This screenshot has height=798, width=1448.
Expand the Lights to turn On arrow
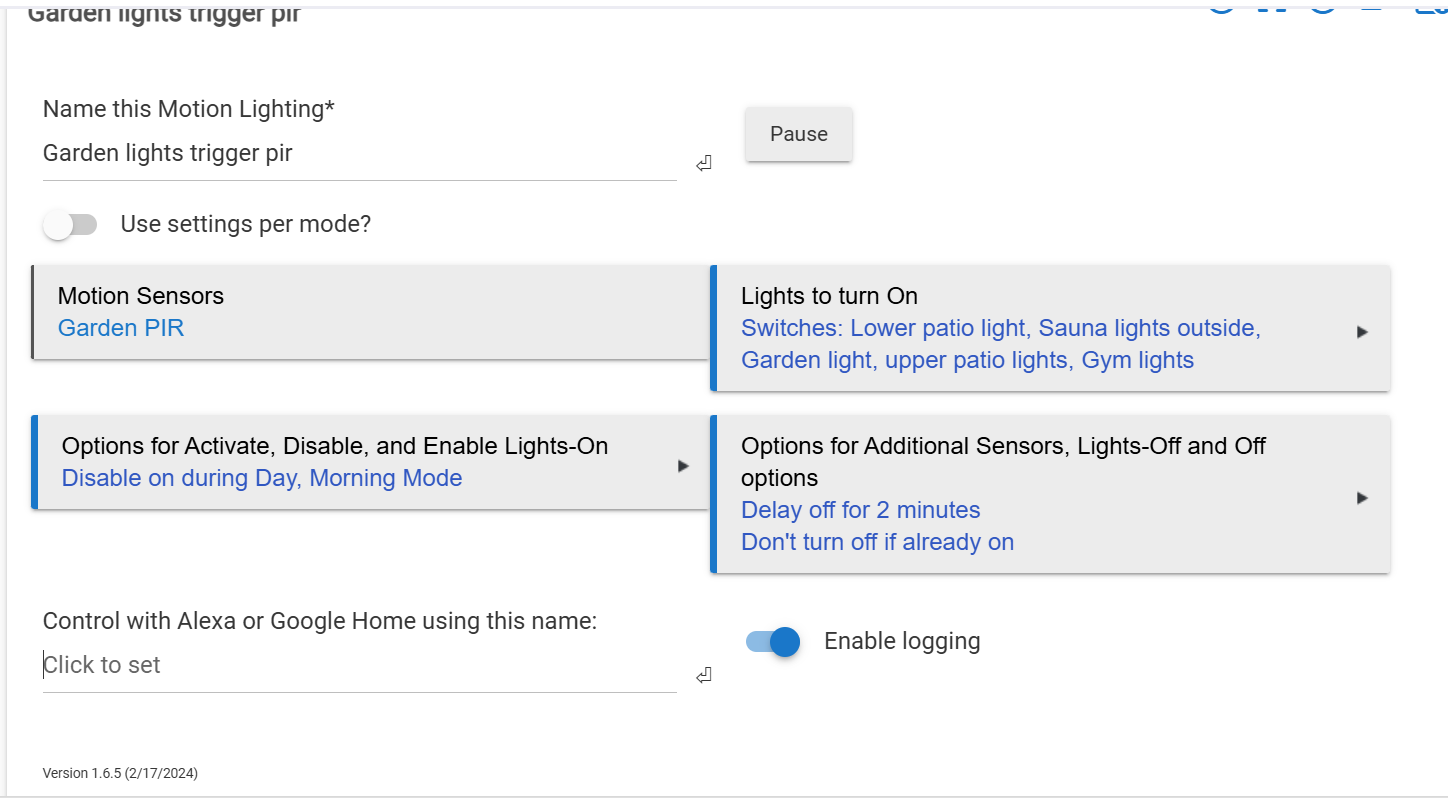point(1362,332)
